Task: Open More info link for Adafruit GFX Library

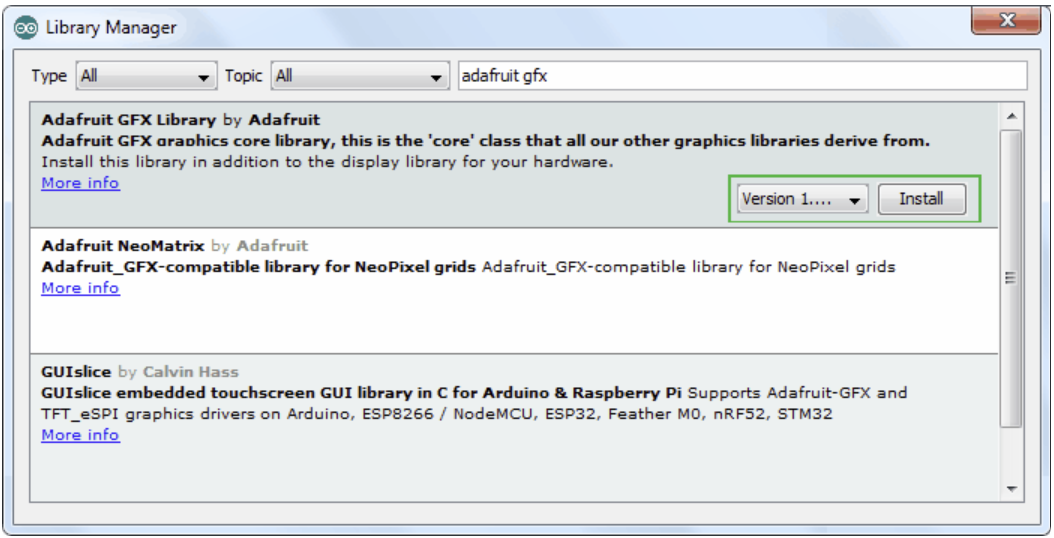Action: coord(81,183)
